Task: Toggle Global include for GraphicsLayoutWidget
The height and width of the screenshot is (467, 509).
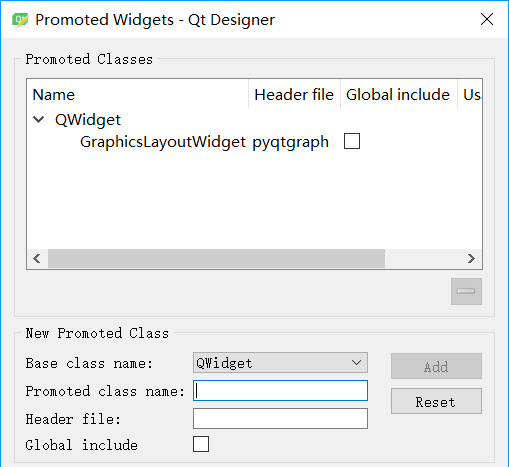Action: (x=352, y=141)
